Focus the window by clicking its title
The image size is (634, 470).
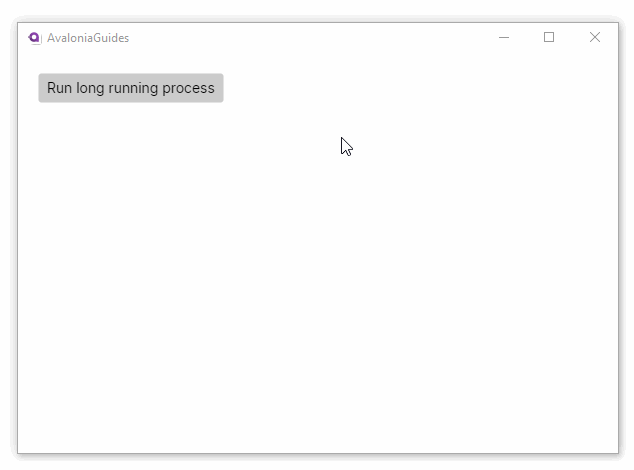tap(88, 38)
